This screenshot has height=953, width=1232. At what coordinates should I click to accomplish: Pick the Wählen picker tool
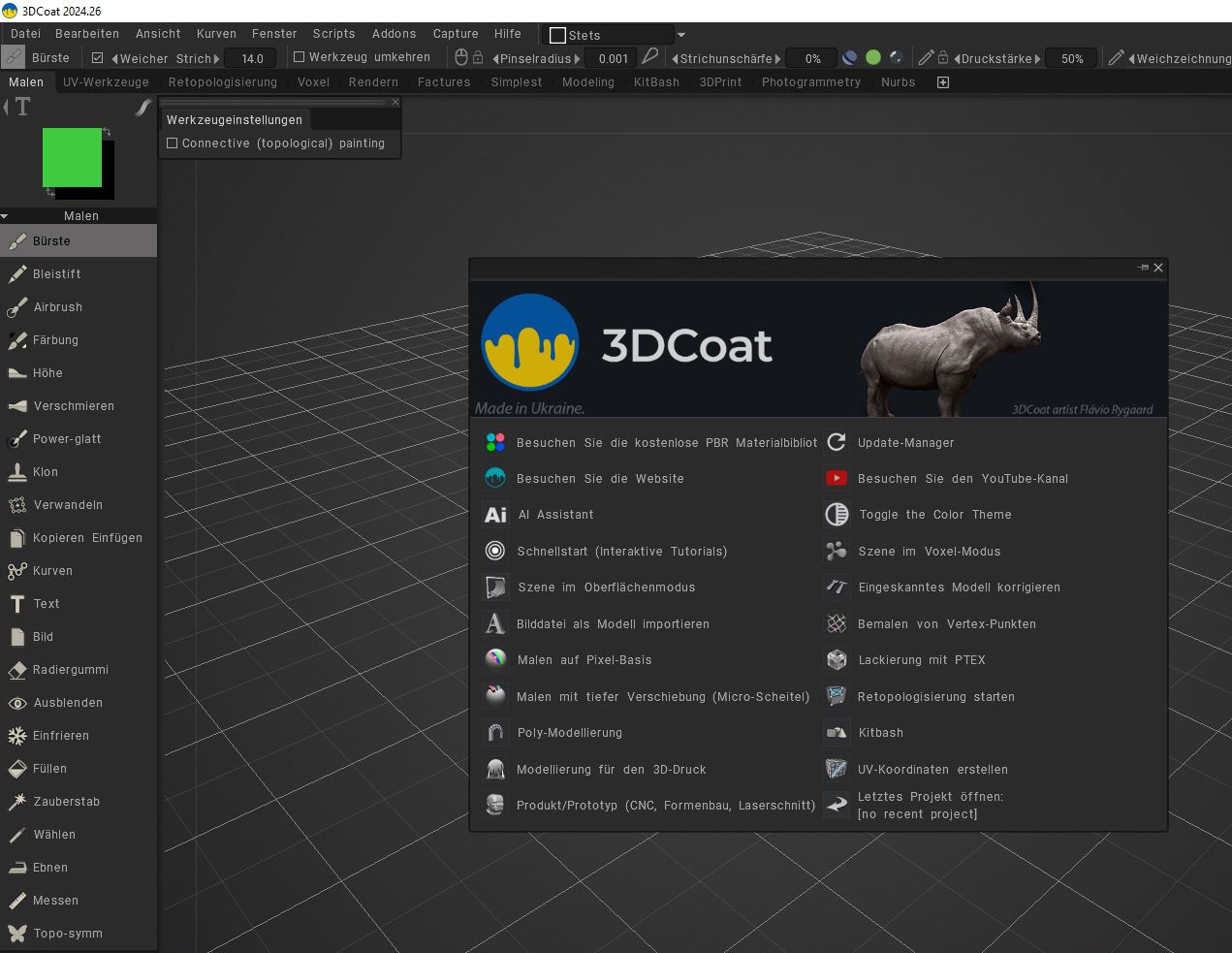pyautogui.click(x=78, y=835)
